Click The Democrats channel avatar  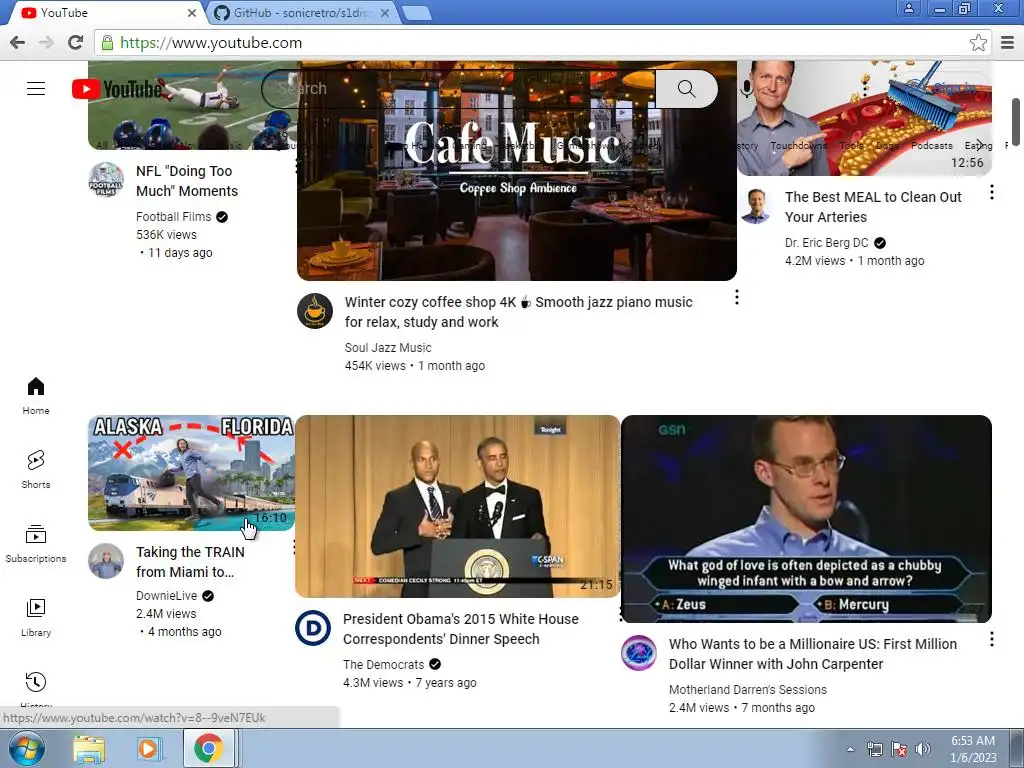click(313, 628)
